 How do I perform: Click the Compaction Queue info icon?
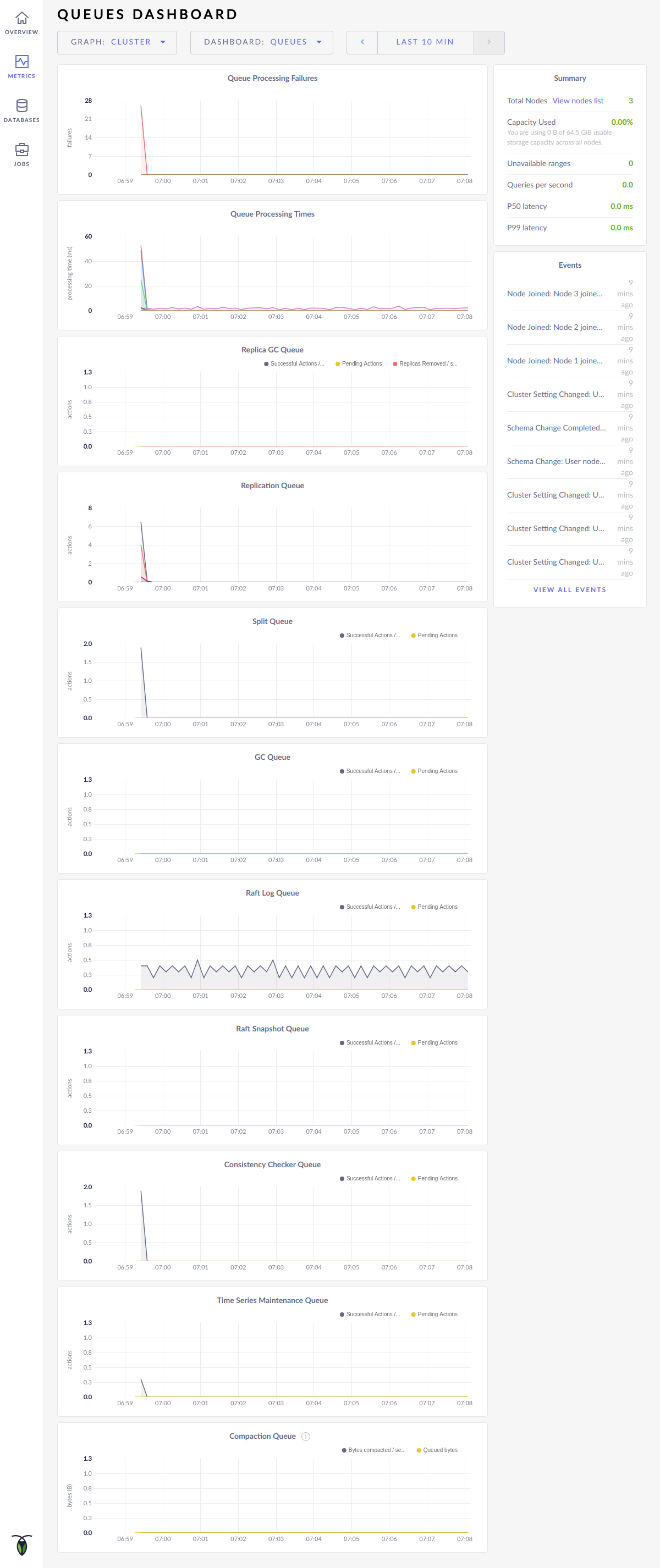point(306,1437)
